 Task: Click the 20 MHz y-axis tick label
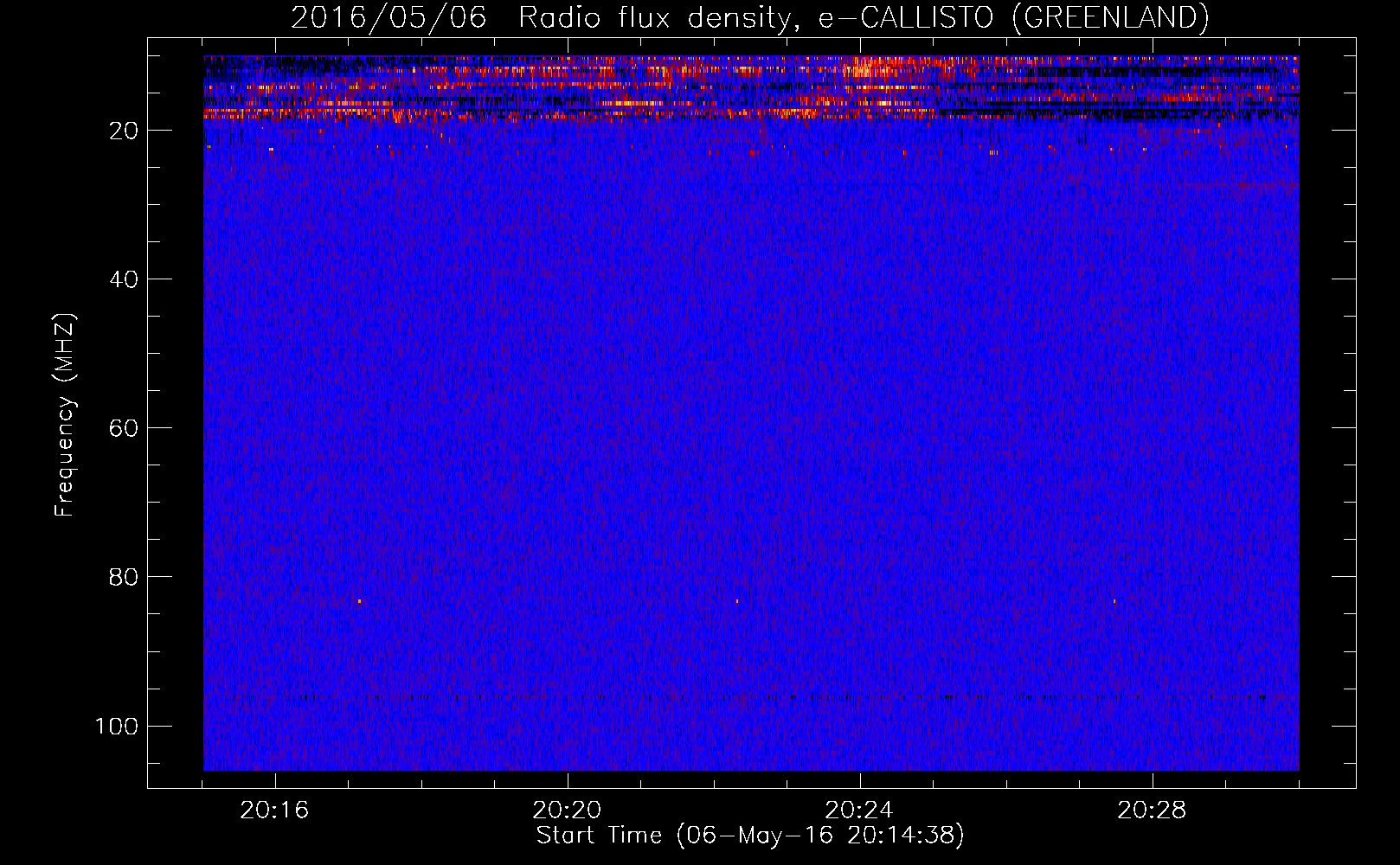(x=124, y=131)
